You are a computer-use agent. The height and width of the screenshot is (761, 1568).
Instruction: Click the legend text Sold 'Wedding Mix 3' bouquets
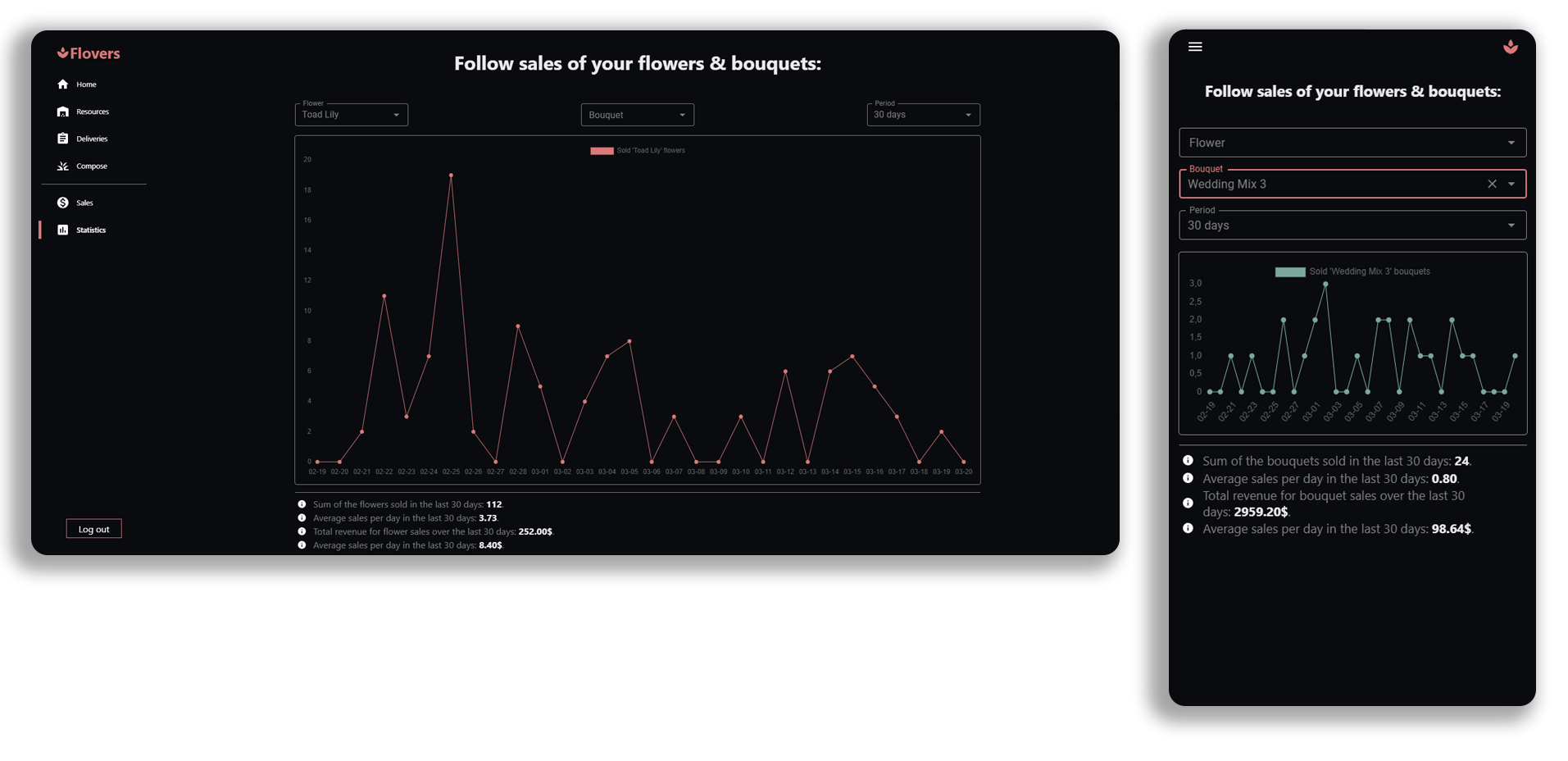tap(1370, 271)
